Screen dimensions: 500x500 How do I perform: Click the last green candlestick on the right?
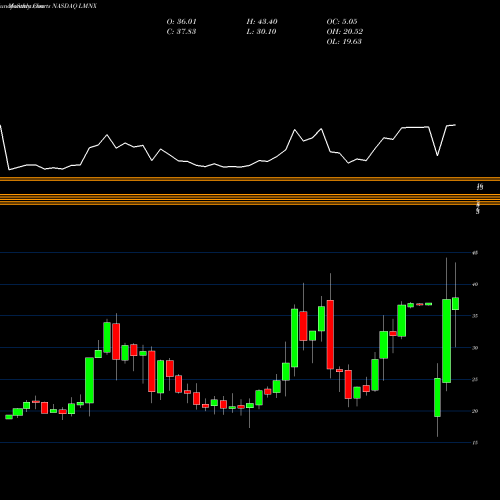click(x=455, y=304)
